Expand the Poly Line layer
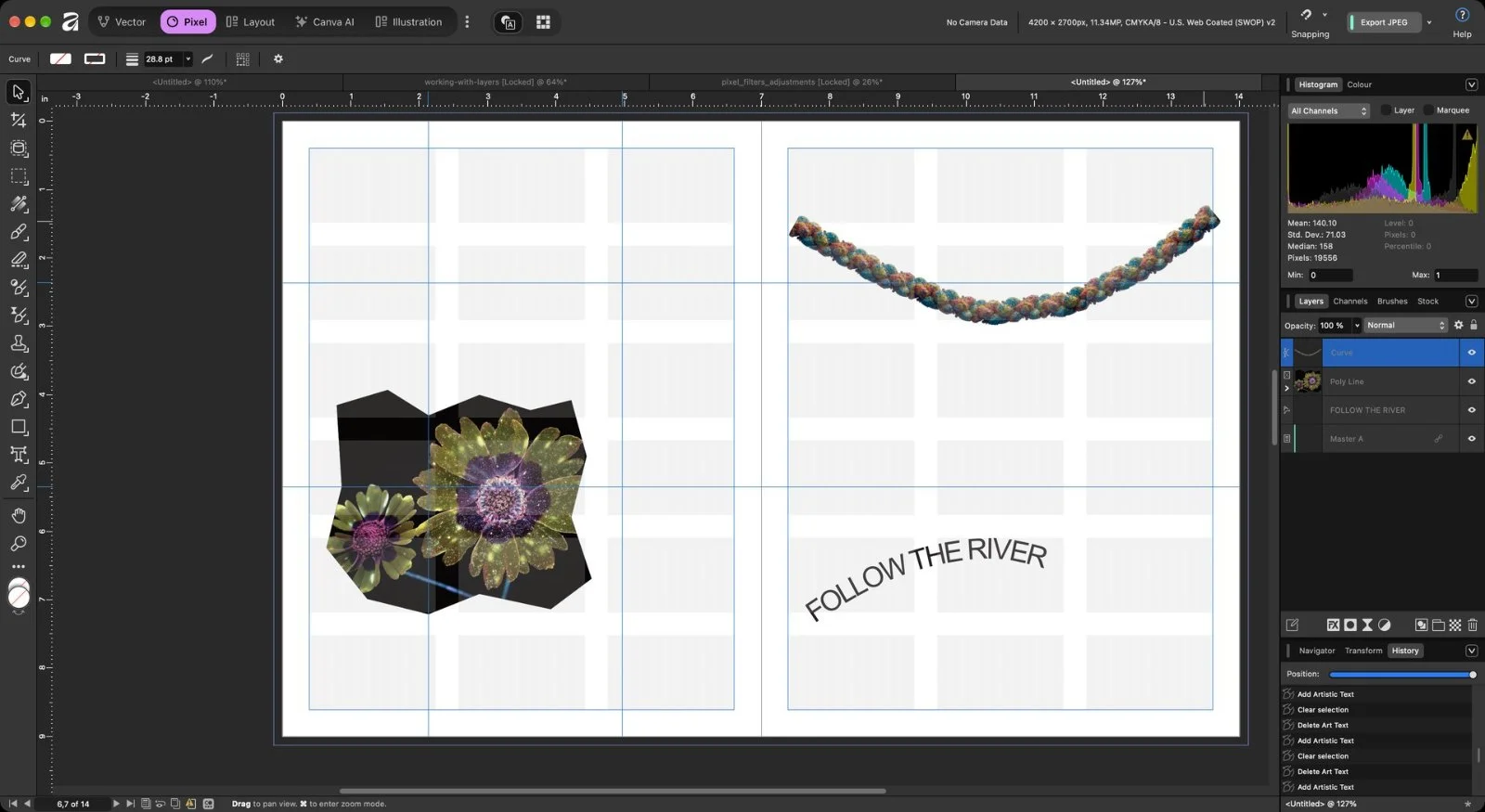 (1286, 388)
